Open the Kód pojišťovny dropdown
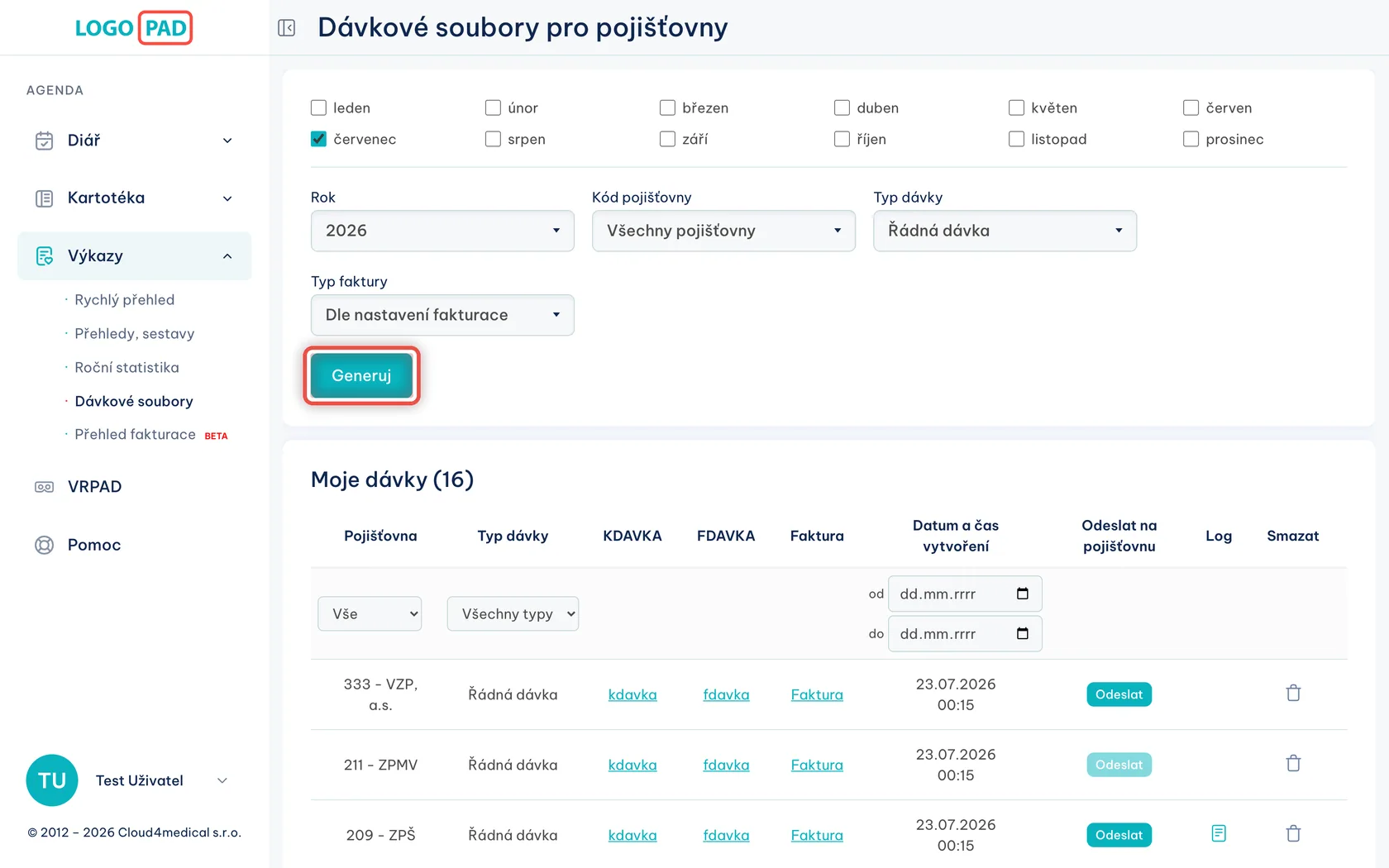The height and width of the screenshot is (868, 1389). click(723, 231)
